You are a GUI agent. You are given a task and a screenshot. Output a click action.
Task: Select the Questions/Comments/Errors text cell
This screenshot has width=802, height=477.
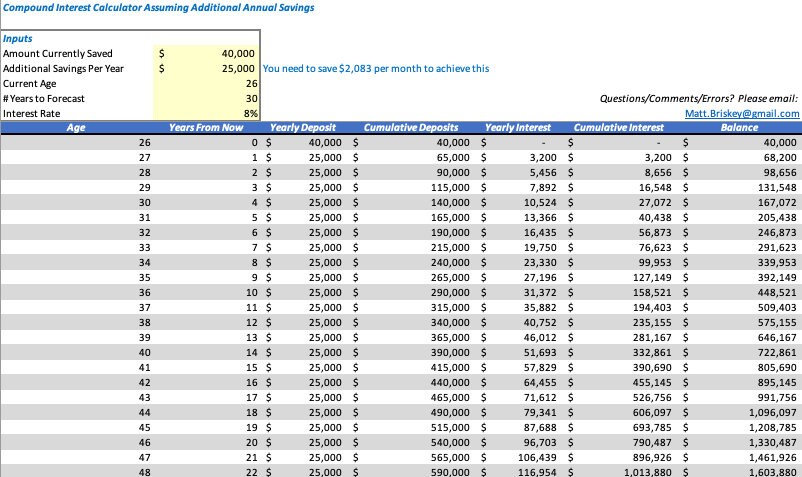pyautogui.click(x=699, y=99)
